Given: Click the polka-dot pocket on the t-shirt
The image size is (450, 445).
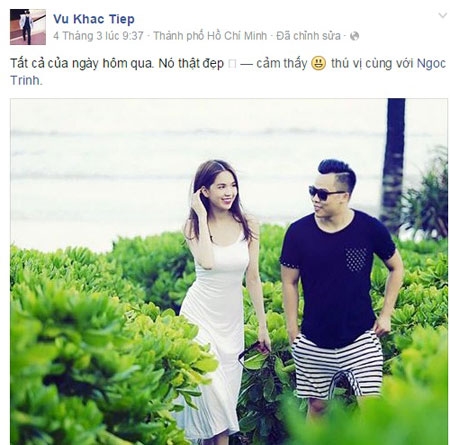Looking at the screenshot, I should pos(356,259).
